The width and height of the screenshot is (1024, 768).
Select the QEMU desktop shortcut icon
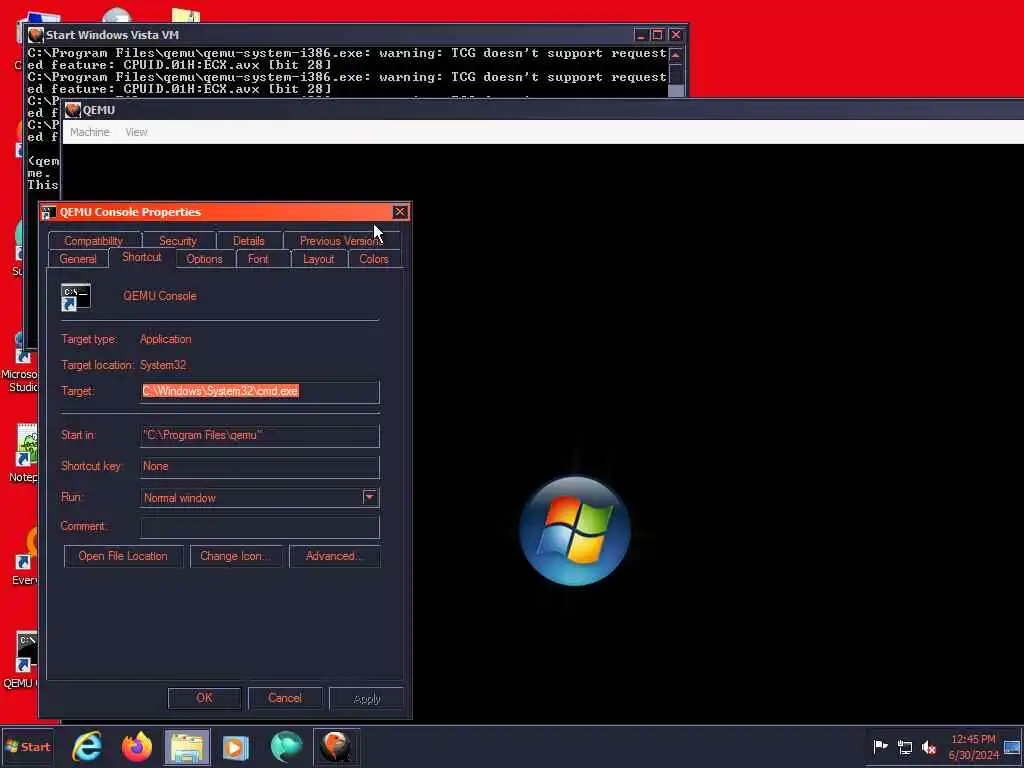coord(26,652)
